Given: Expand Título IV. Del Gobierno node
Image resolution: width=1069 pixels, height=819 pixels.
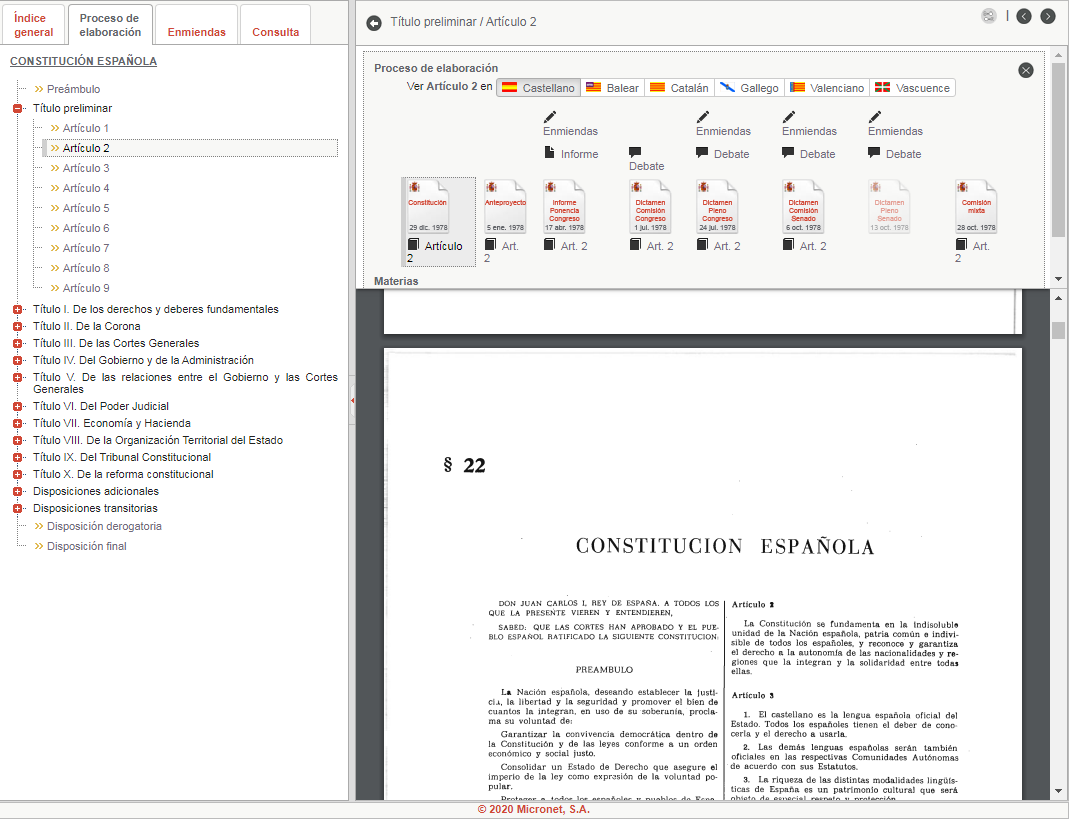Looking at the screenshot, I should tap(18, 361).
